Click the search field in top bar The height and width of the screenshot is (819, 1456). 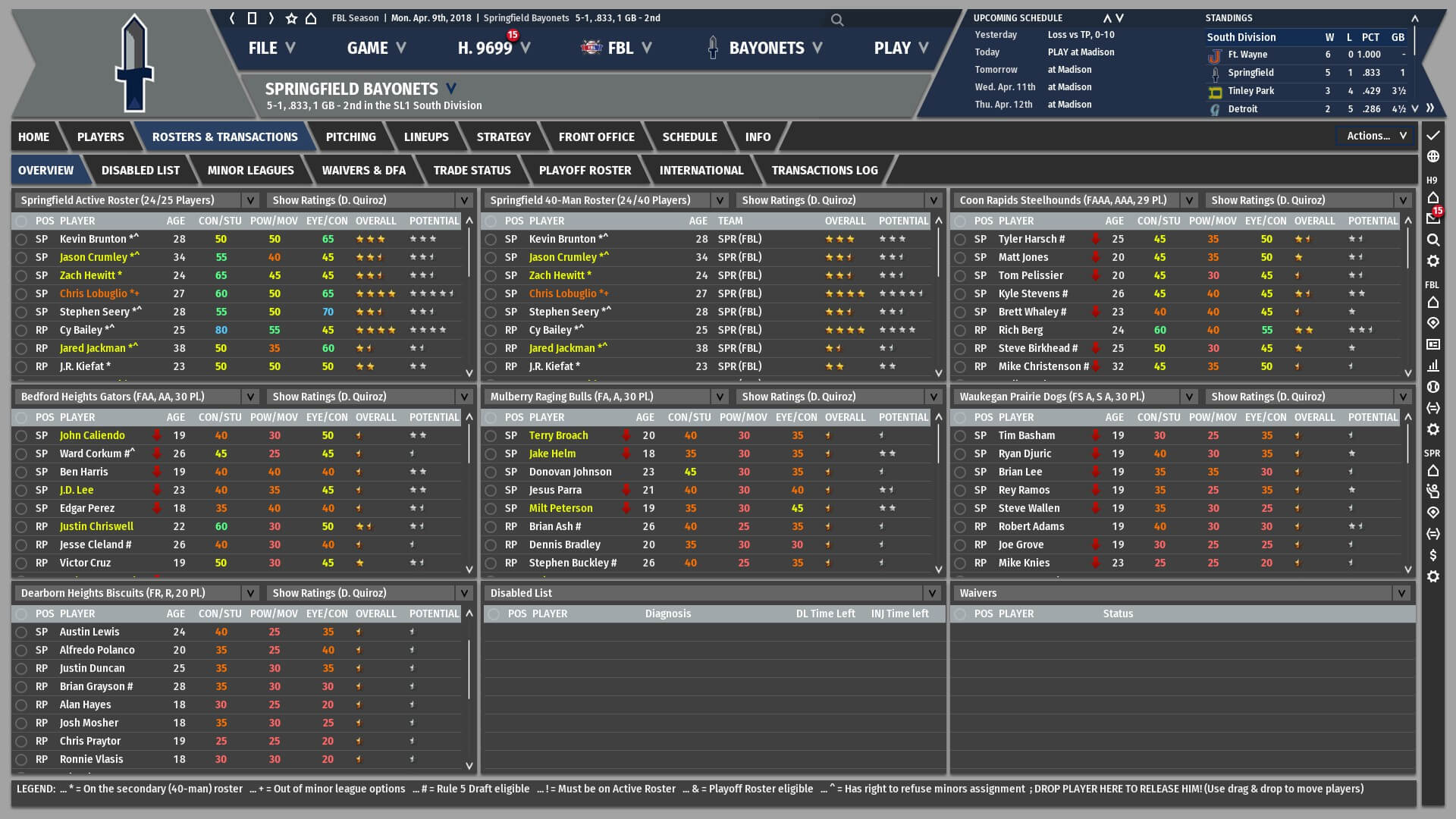pos(895,20)
